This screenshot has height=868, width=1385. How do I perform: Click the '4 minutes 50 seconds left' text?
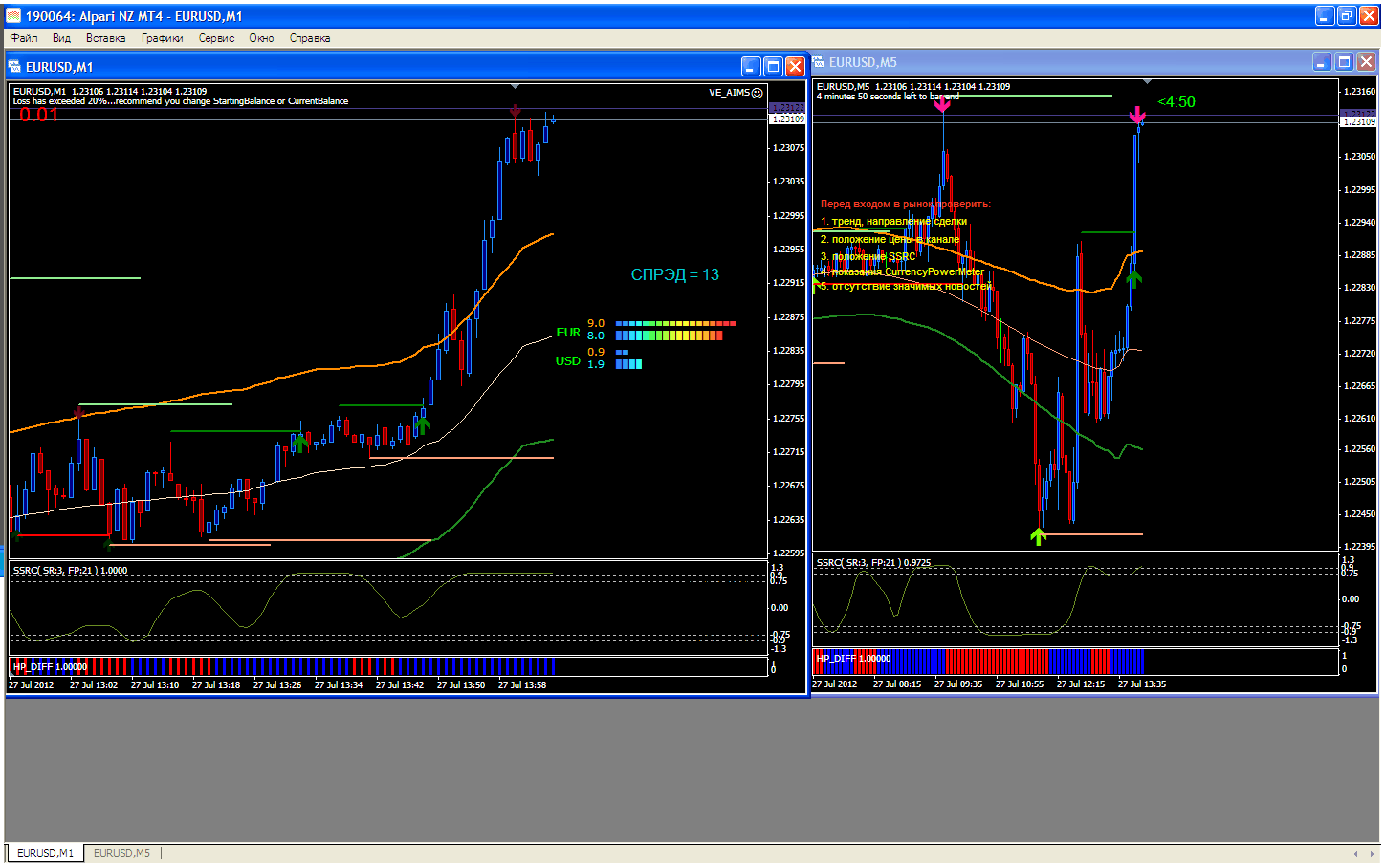tap(888, 97)
